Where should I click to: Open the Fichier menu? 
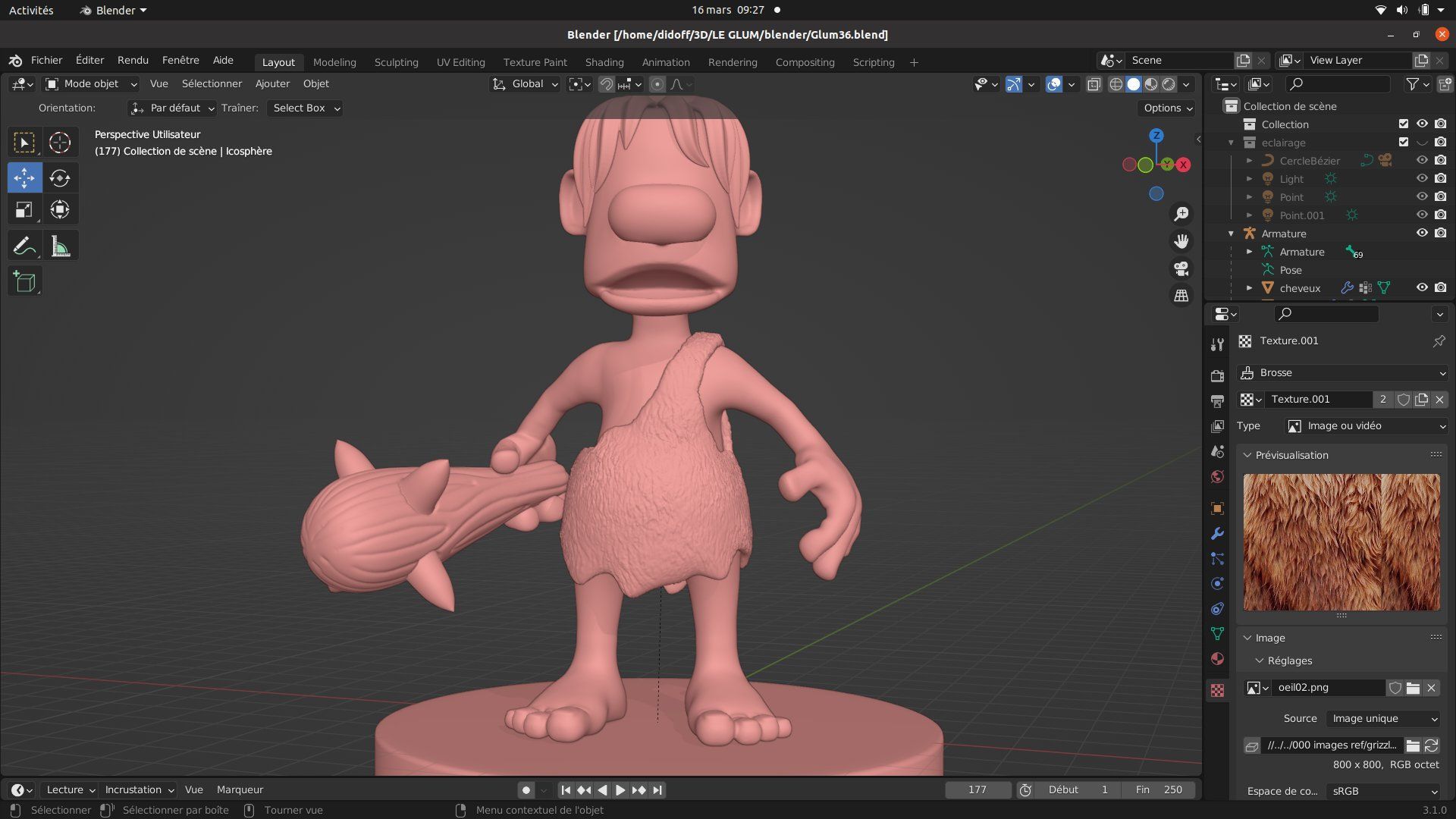(46, 60)
